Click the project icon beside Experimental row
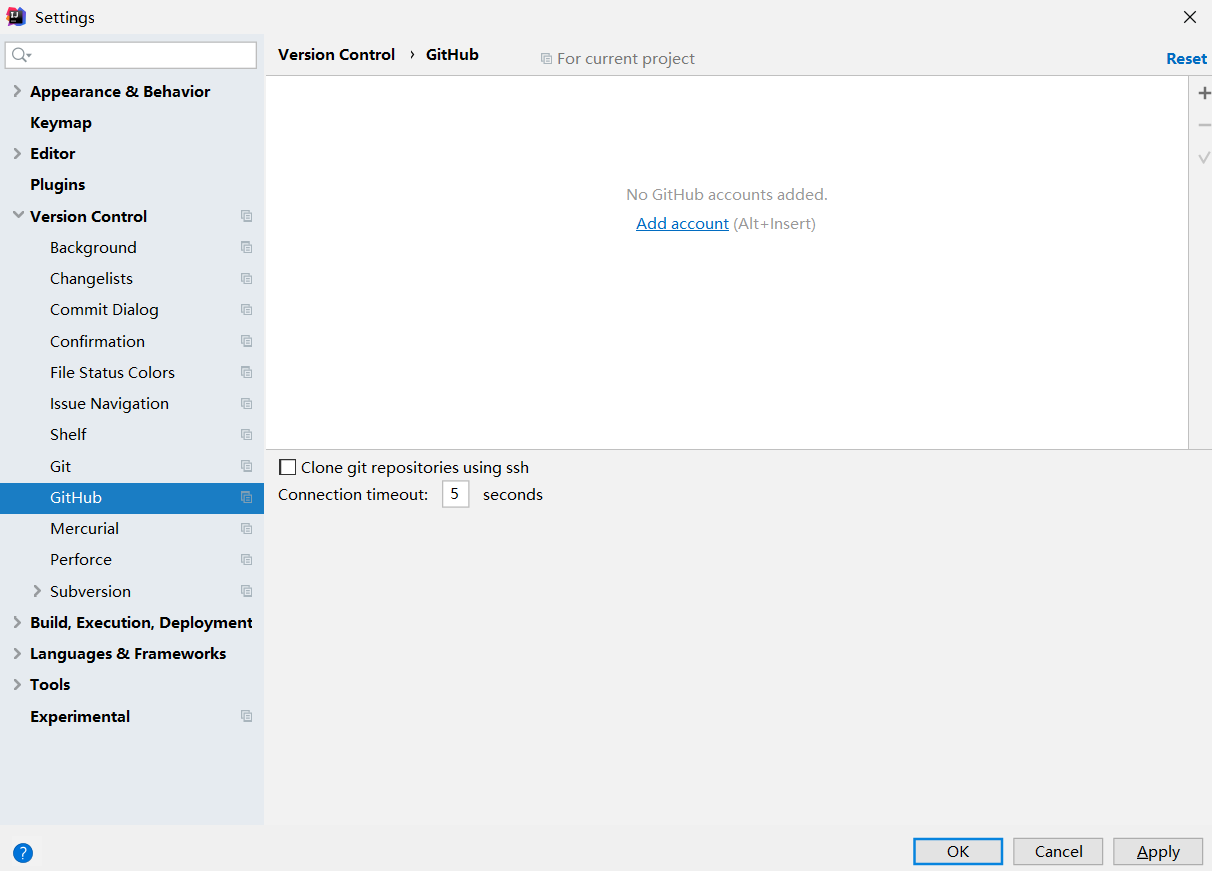The width and height of the screenshot is (1212, 871). [x=247, y=716]
